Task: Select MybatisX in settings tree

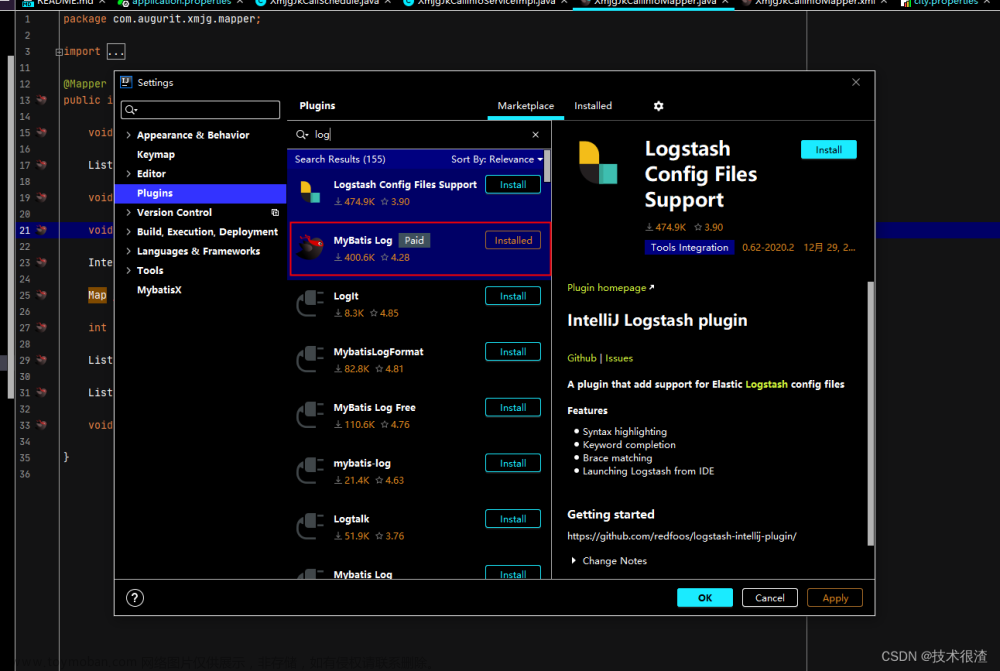Action: tap(159, 290)
